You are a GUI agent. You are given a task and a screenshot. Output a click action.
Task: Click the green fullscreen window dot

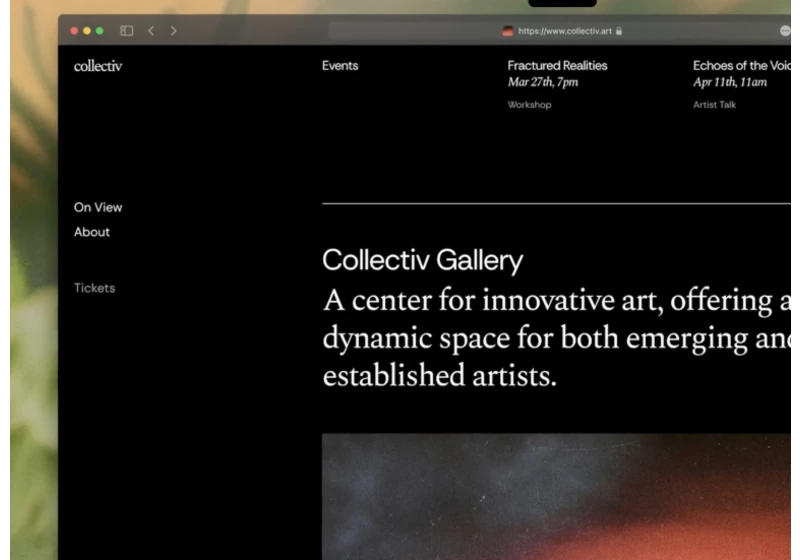tap(99, 31)
